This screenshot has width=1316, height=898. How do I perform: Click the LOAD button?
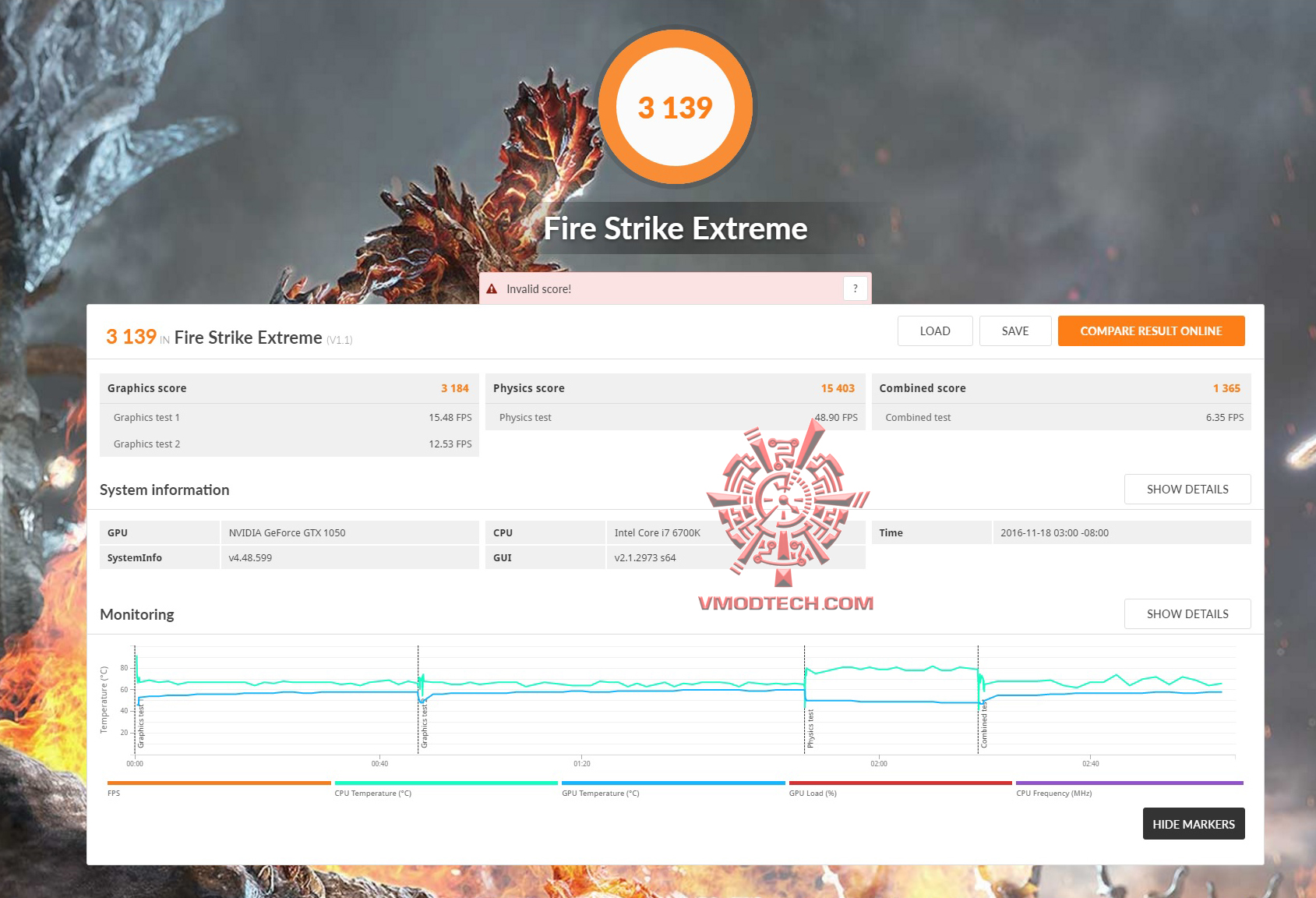(935, 331)
